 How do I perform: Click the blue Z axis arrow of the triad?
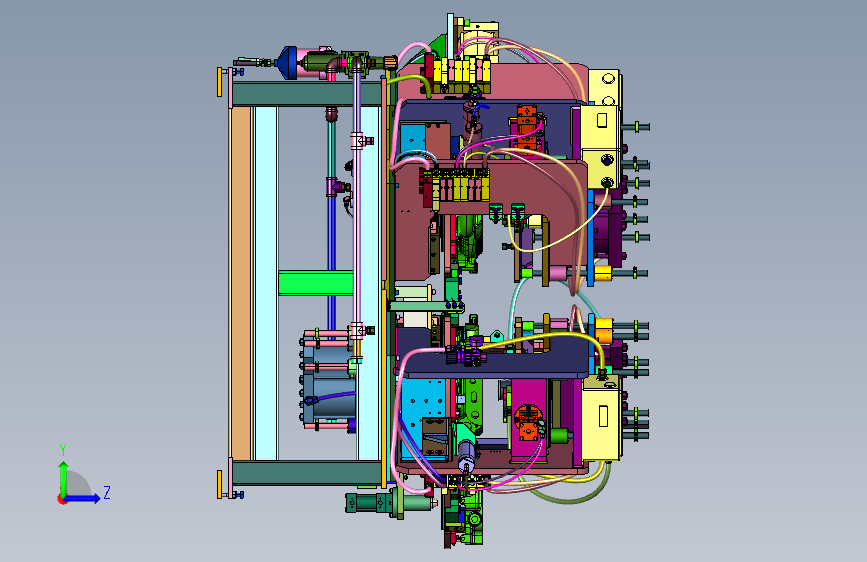click(x=83, y=498)
